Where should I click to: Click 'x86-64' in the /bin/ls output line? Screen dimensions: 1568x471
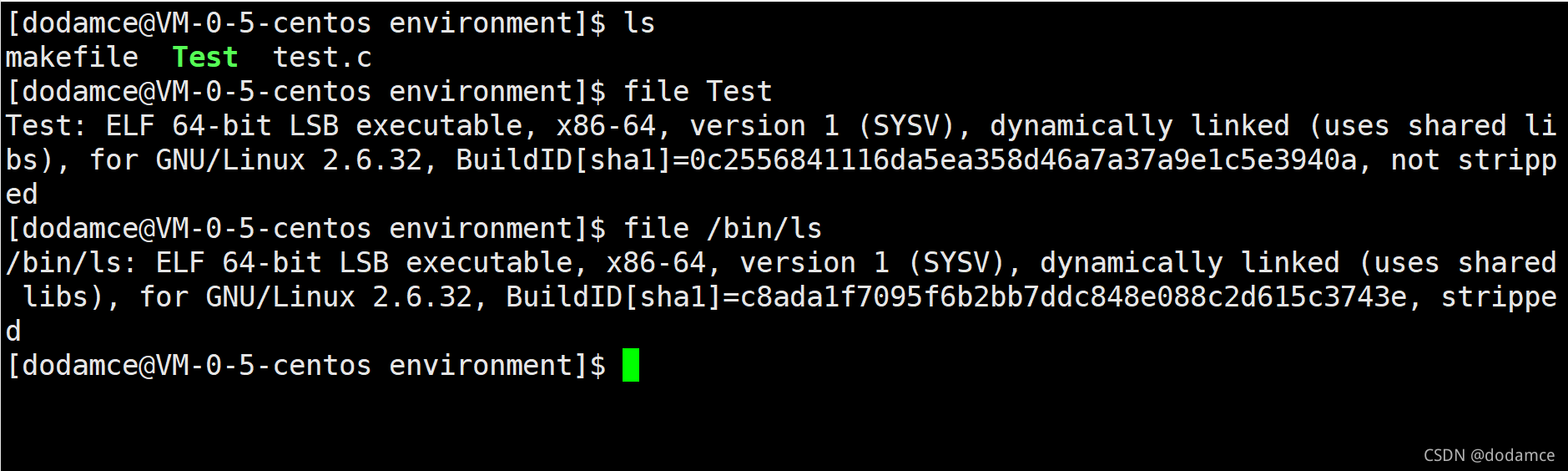point(656,263)
